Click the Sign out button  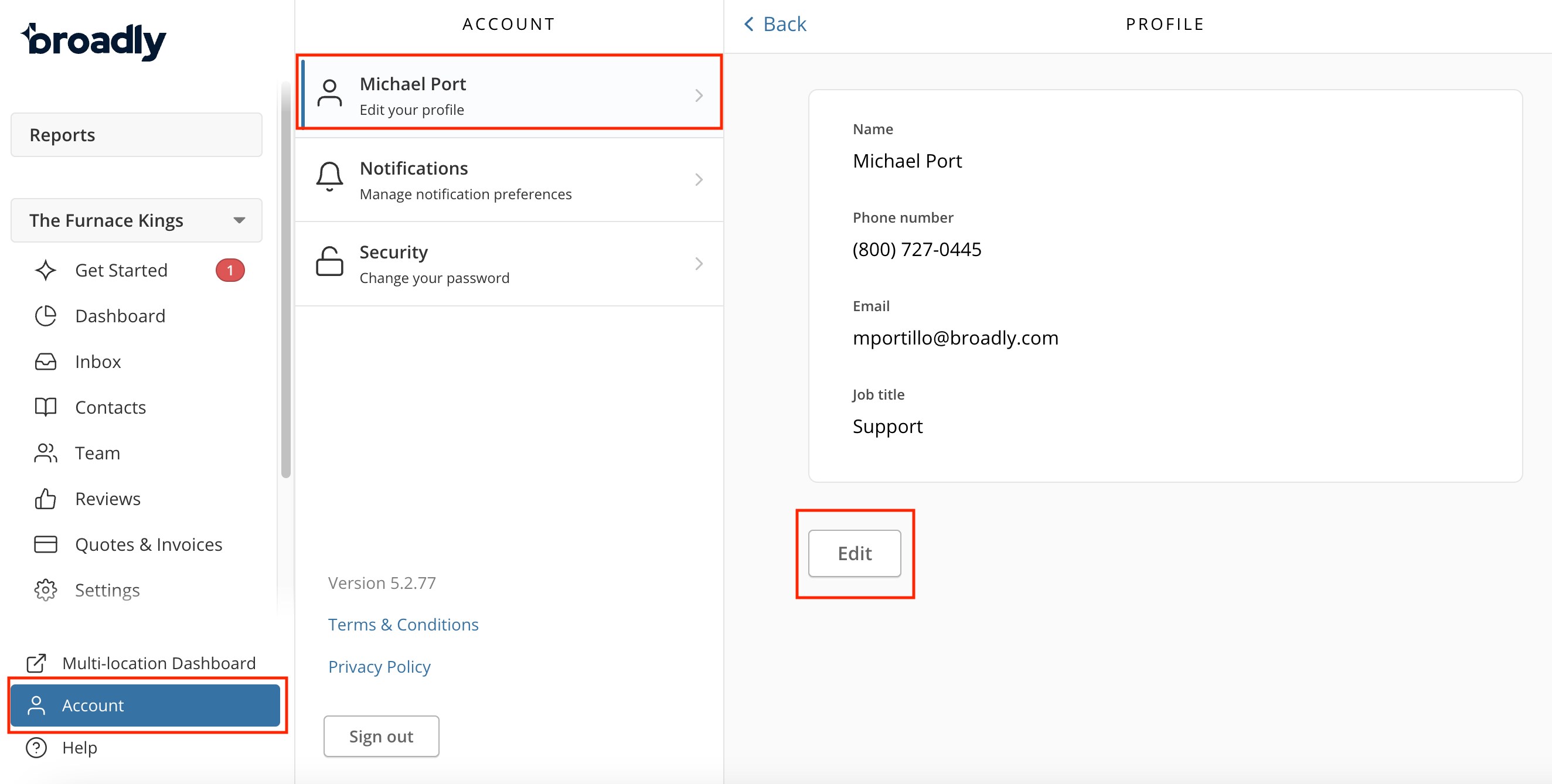pyautogui.click(x=382, y=737)
